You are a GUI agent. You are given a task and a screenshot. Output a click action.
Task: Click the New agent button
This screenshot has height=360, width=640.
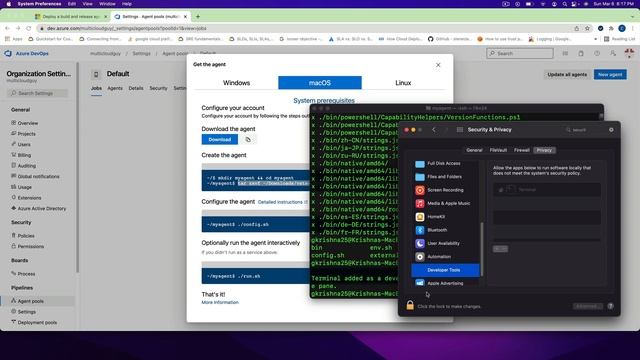(x=610, y=75)
